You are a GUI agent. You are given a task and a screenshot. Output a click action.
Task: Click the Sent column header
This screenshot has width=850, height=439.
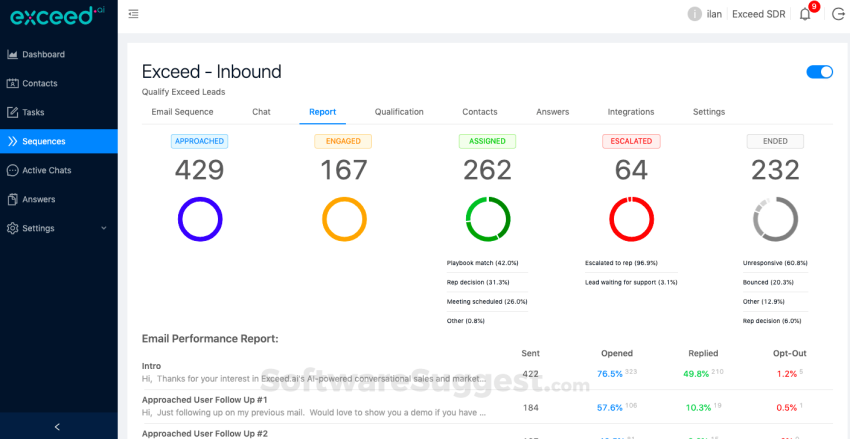click(530, 353)
